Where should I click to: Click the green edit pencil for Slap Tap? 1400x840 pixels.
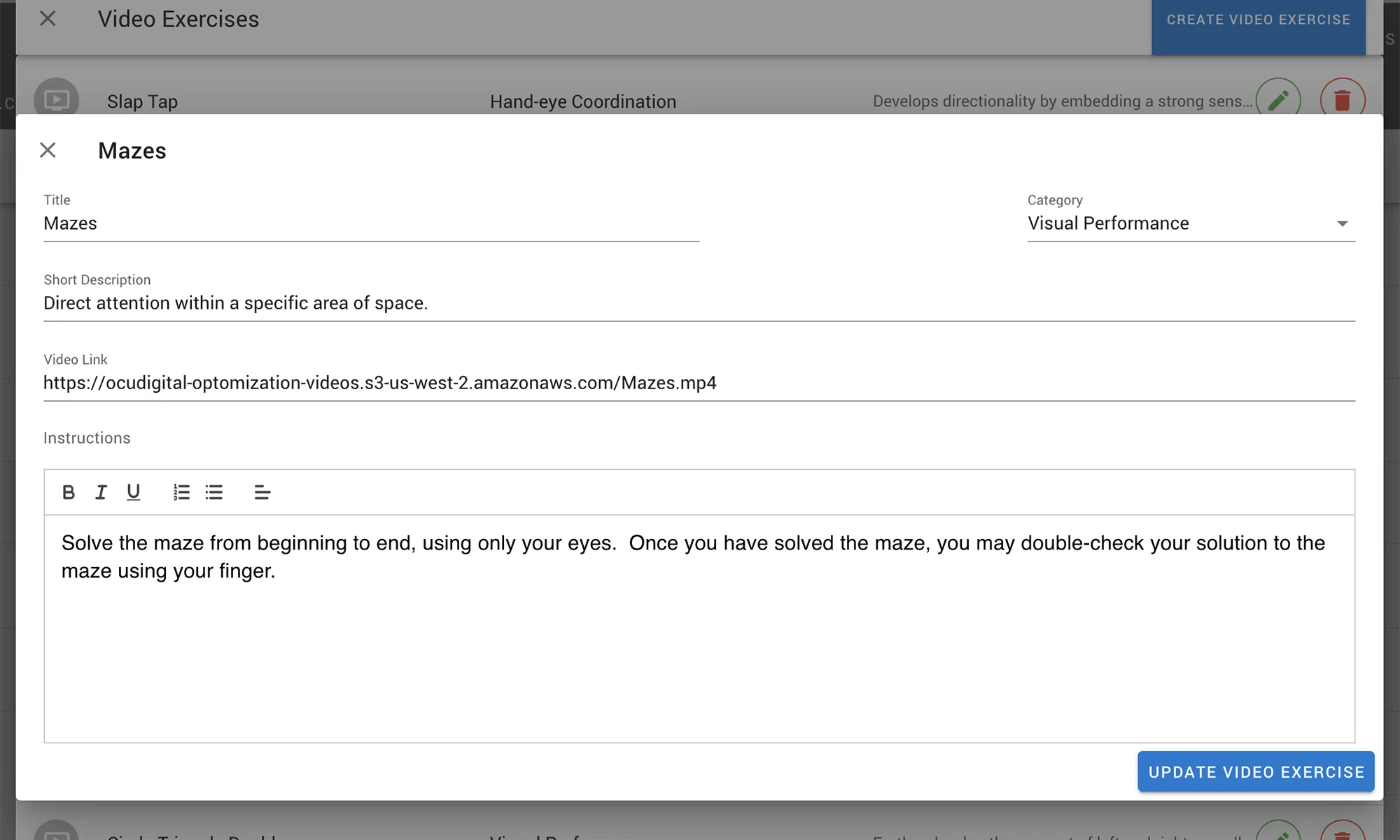1278,100
